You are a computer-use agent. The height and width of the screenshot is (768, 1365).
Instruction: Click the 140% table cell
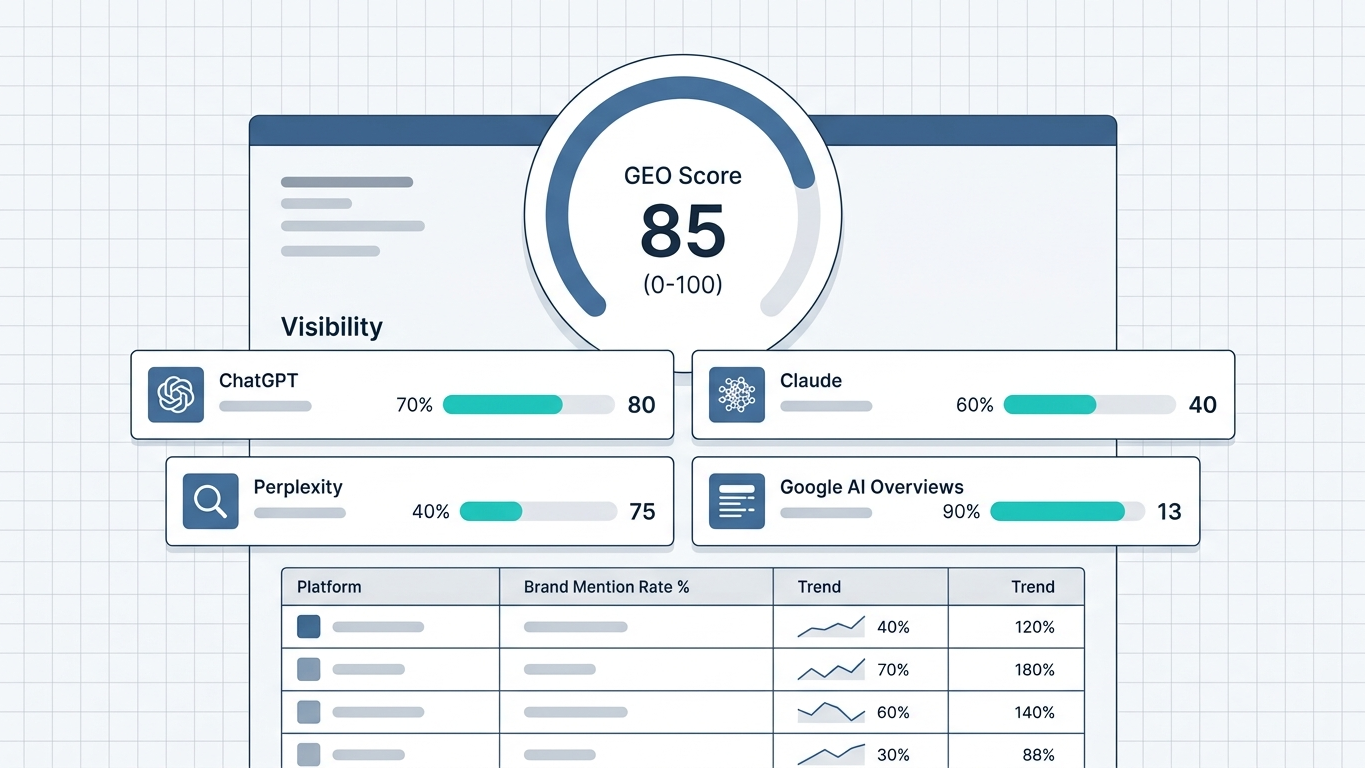tap(1035, 712)
